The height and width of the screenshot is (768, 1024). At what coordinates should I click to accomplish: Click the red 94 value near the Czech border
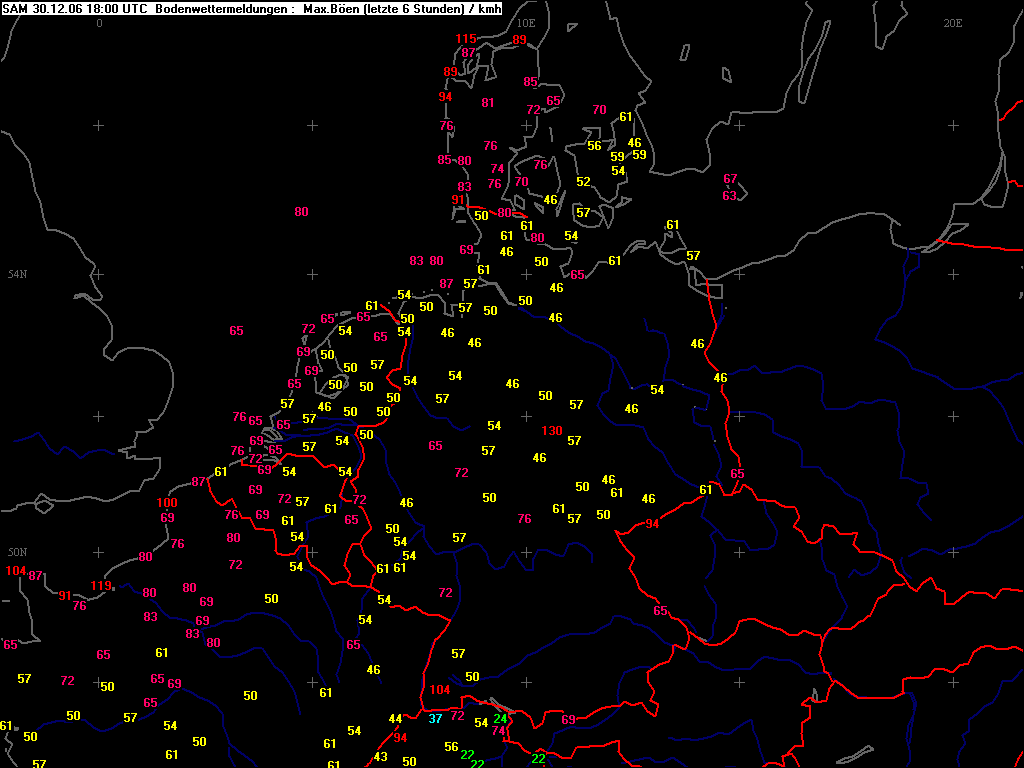(x=652, y=524)
